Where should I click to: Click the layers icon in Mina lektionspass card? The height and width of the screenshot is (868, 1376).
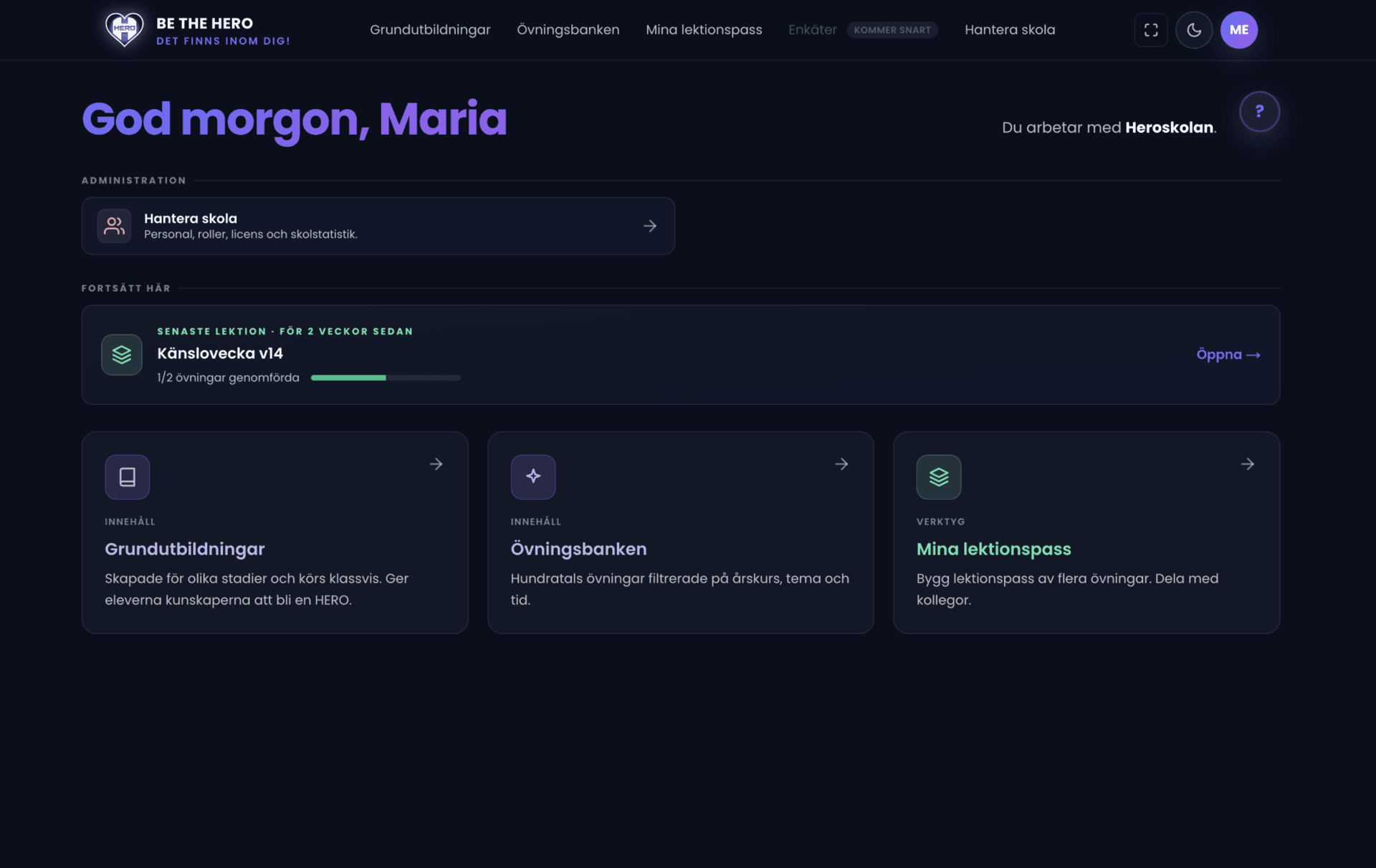pos(939,477)
